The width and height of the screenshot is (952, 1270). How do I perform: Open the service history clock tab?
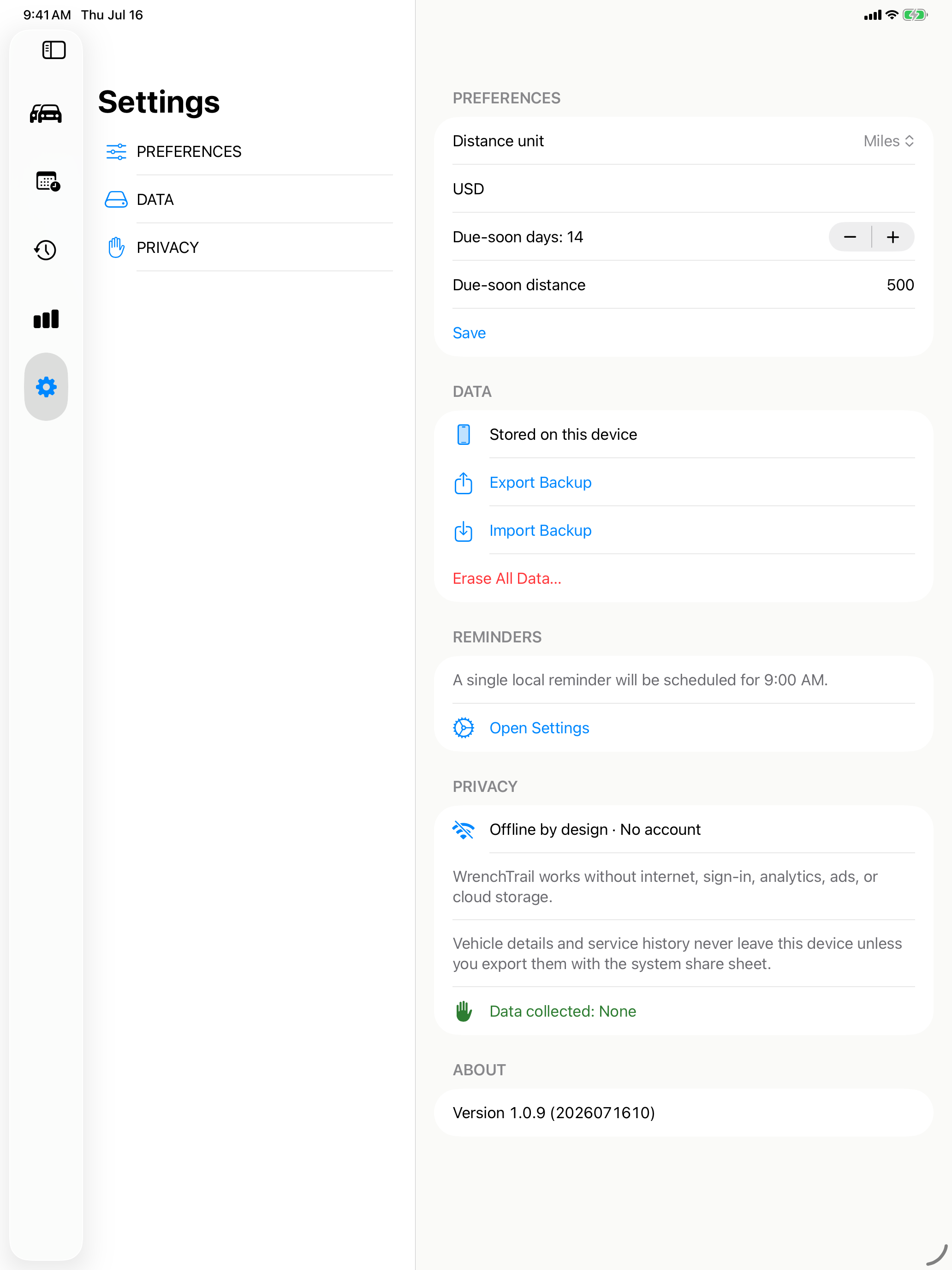(x=46, y=250)
